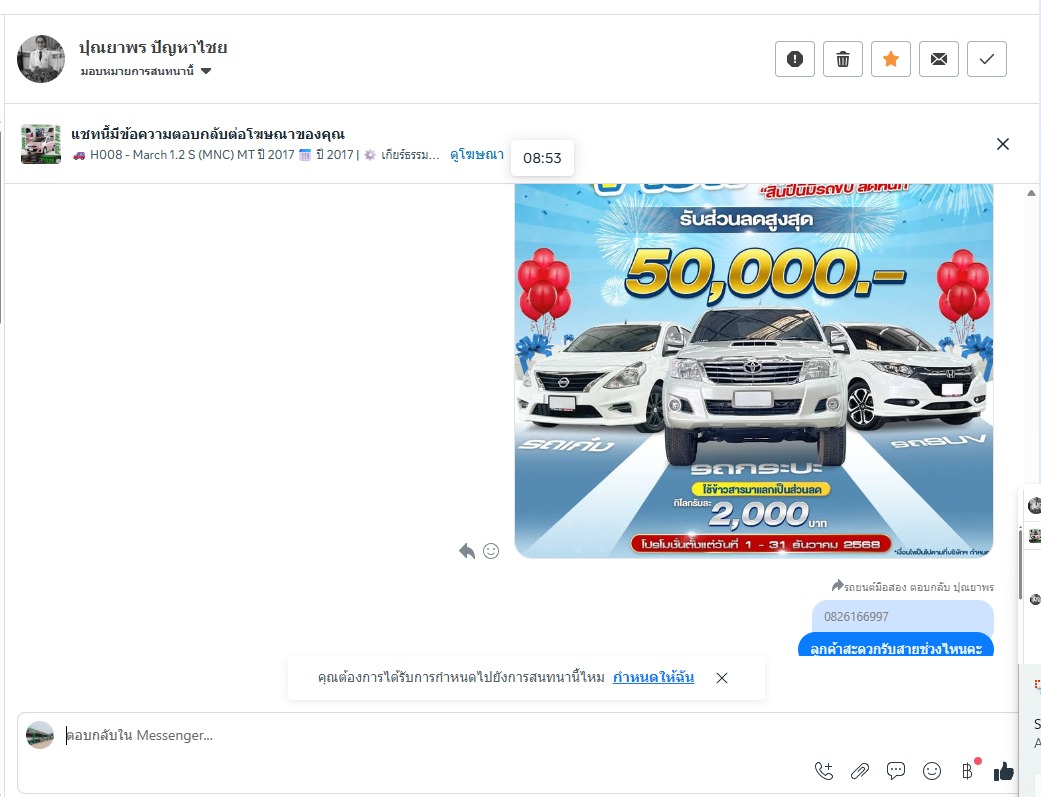Delete conversation using trash icon
The height and width of the screenshot is (797, 1041).
tap(842, 59)
